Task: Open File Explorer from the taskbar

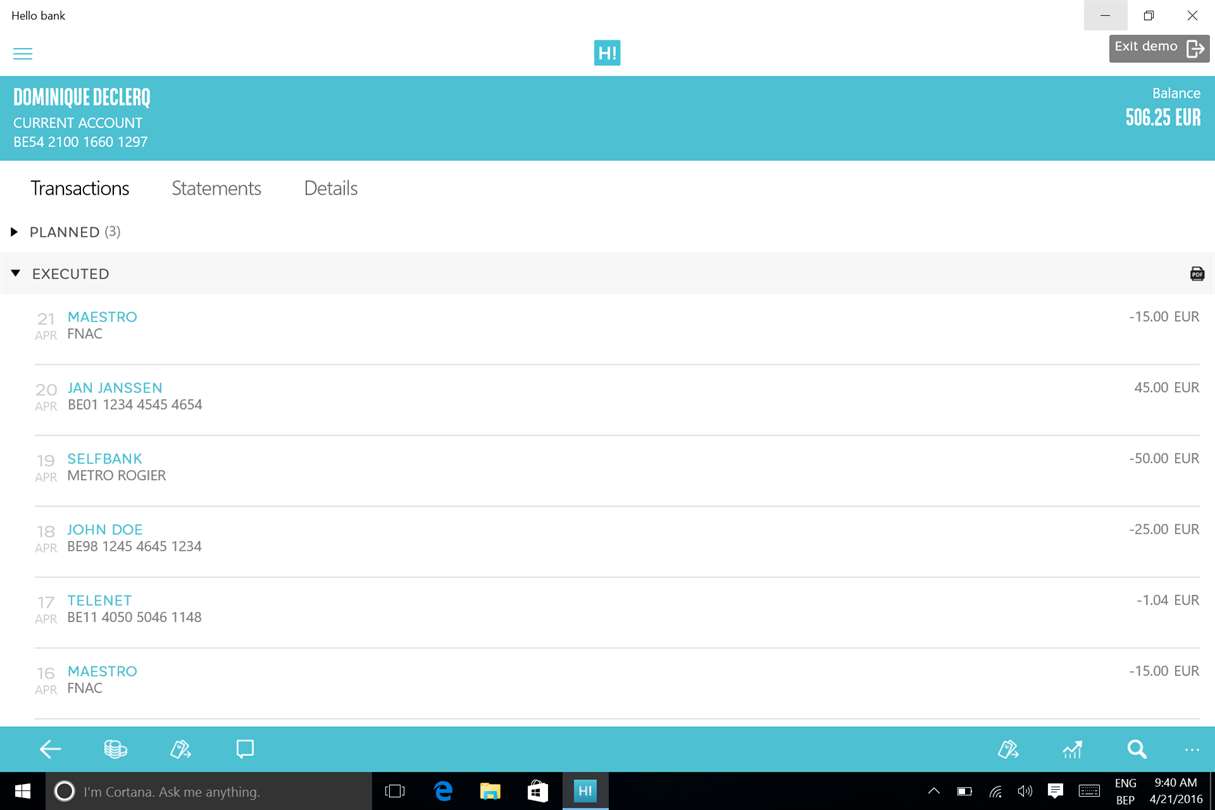Action: pyautogui.click(x=490, y=791)
